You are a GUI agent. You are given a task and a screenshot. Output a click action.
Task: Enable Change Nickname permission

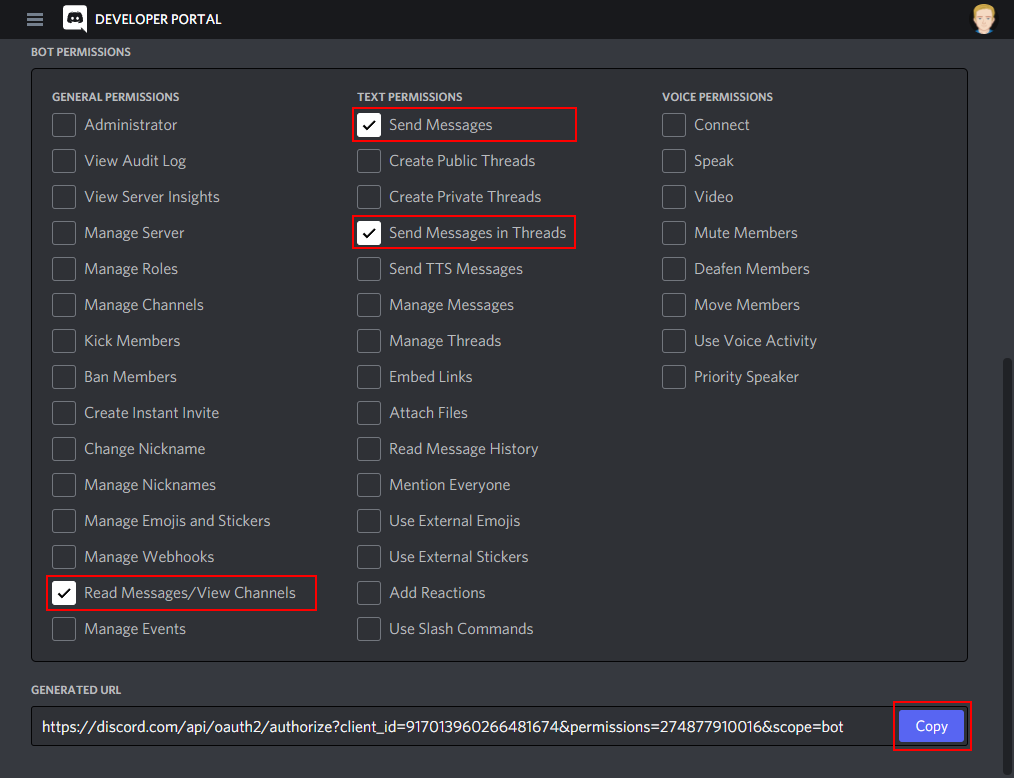(64, 449)
